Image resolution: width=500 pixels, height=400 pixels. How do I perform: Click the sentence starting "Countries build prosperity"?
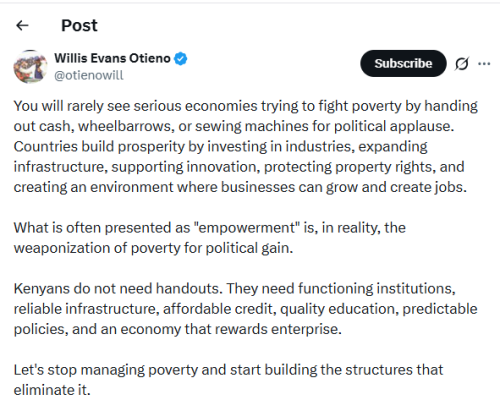240,167
